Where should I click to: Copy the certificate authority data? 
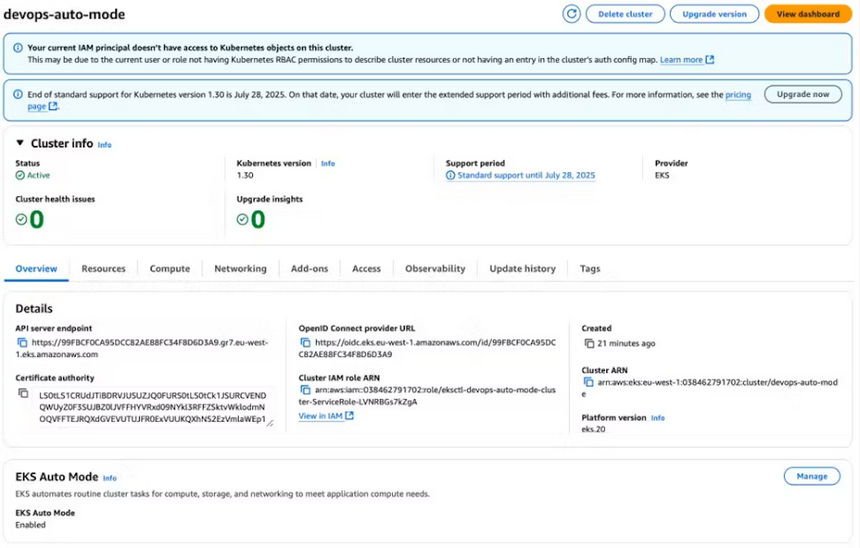[23, 393]
